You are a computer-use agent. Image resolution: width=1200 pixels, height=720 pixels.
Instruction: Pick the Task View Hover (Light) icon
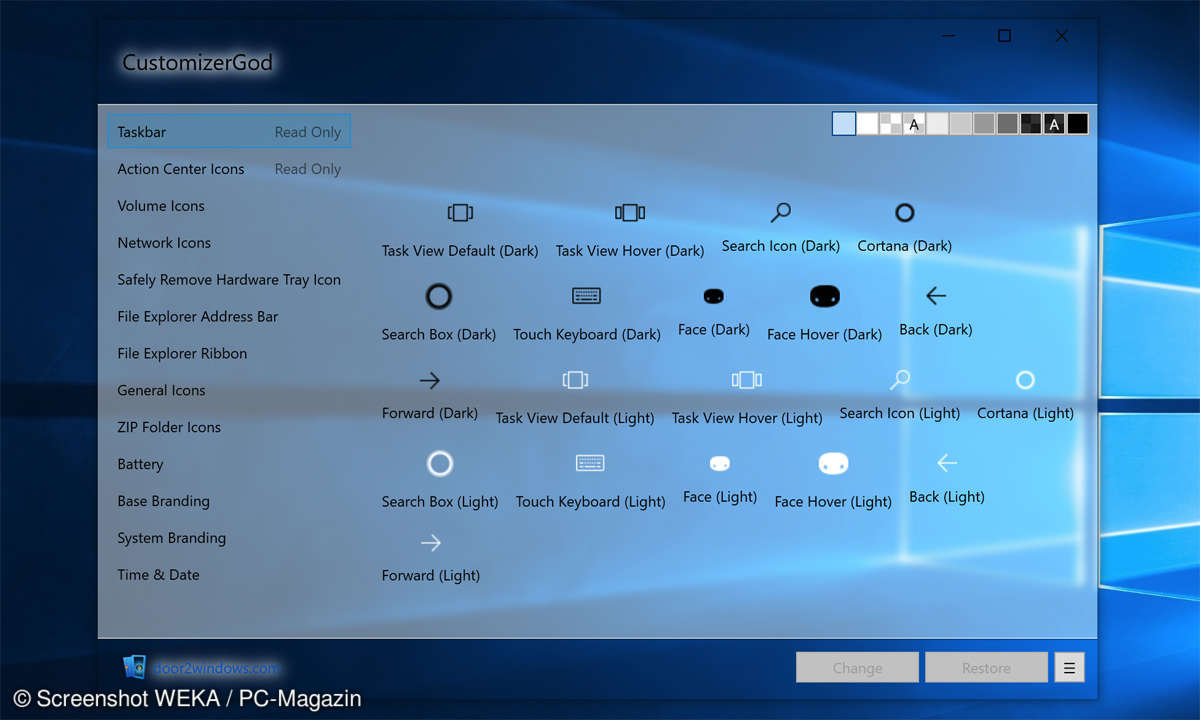point(747,380)
